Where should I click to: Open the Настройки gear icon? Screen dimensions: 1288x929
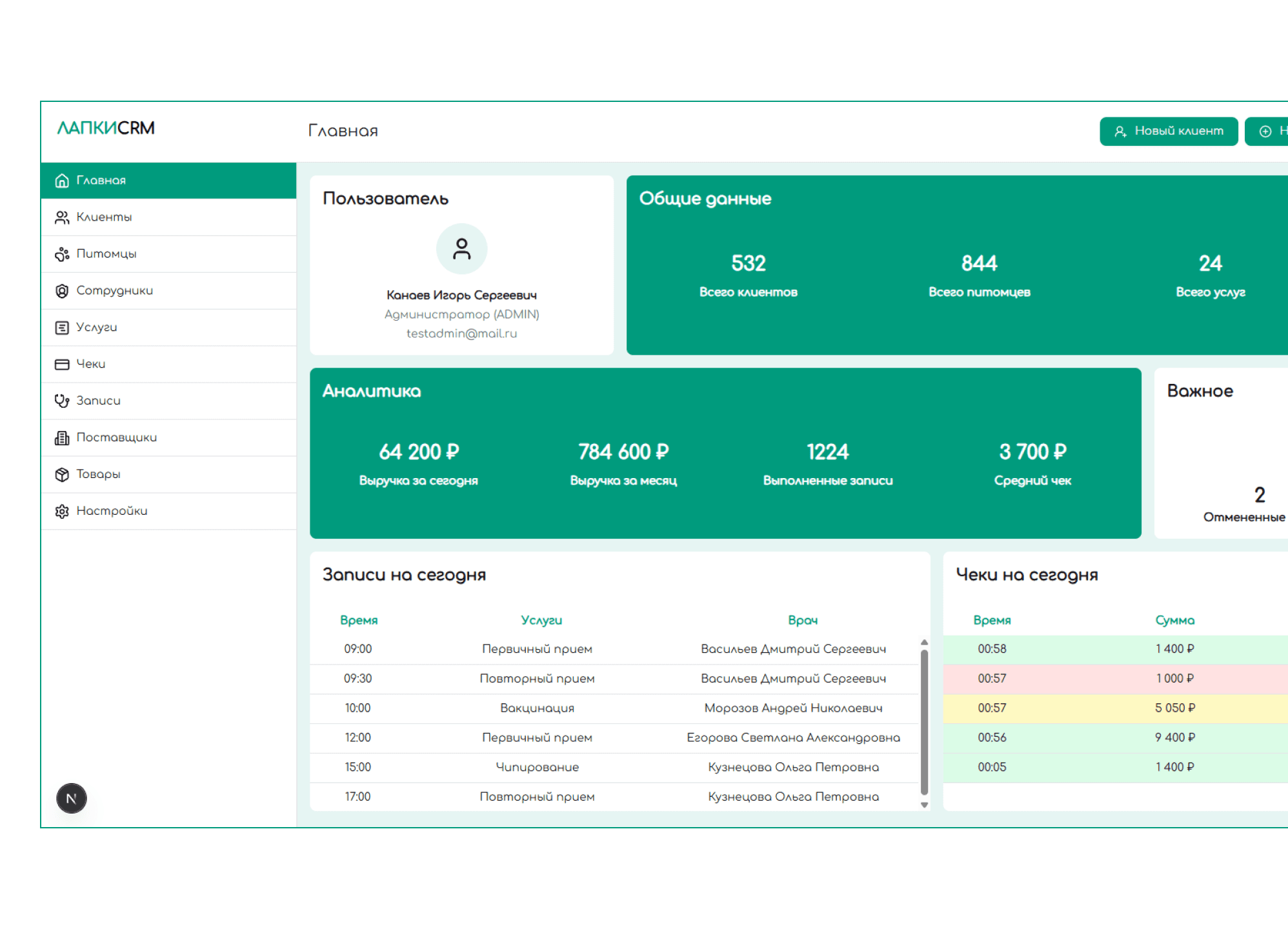pos(62,512)
